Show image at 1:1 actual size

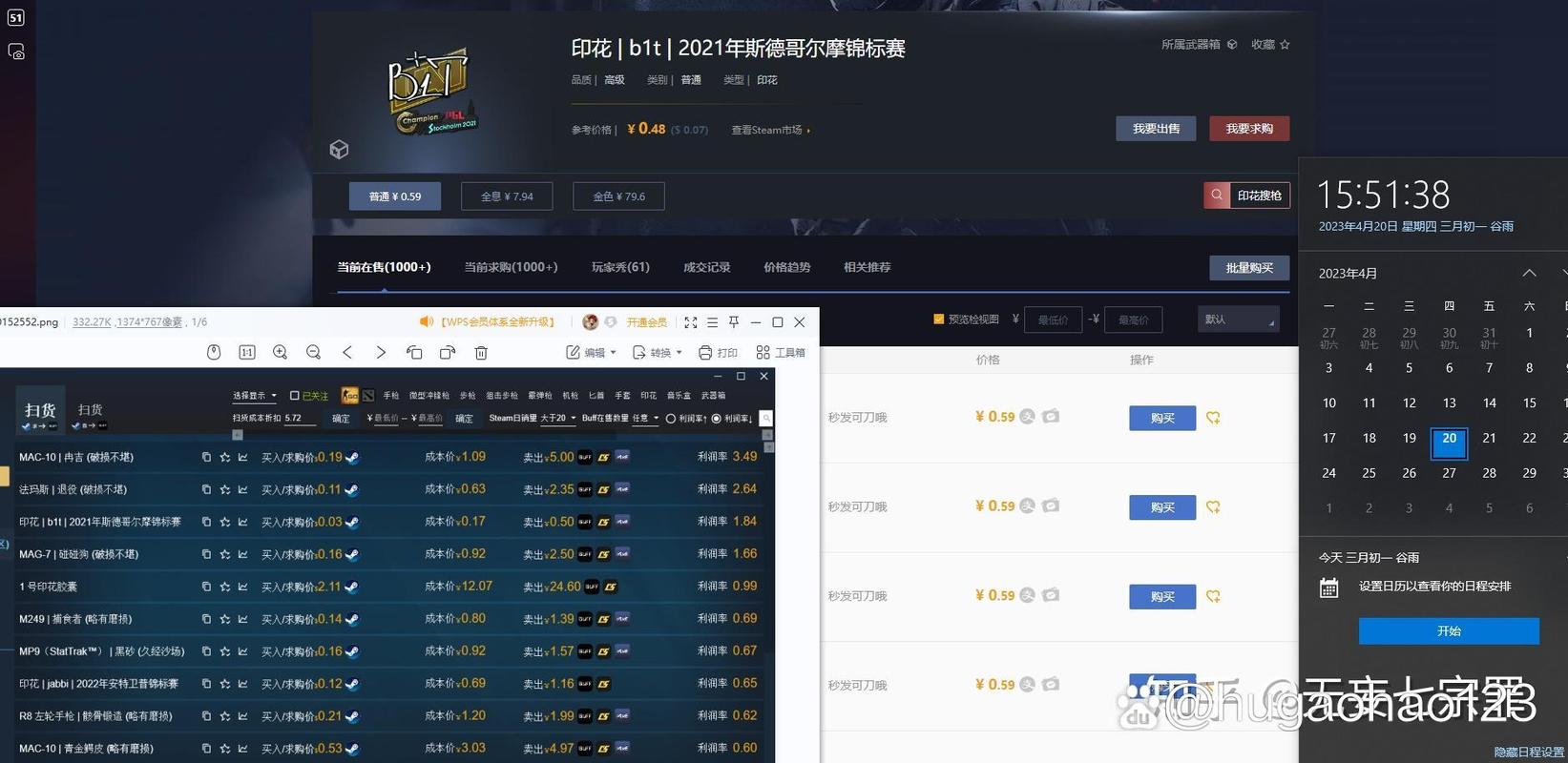246,352
